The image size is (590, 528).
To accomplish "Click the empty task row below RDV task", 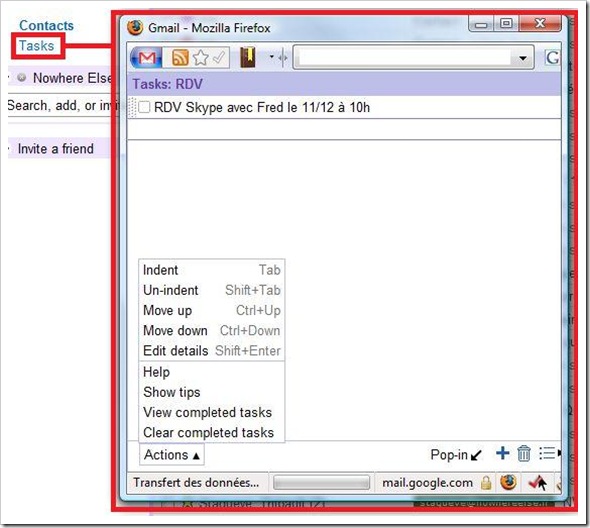I will click(344, 129).
